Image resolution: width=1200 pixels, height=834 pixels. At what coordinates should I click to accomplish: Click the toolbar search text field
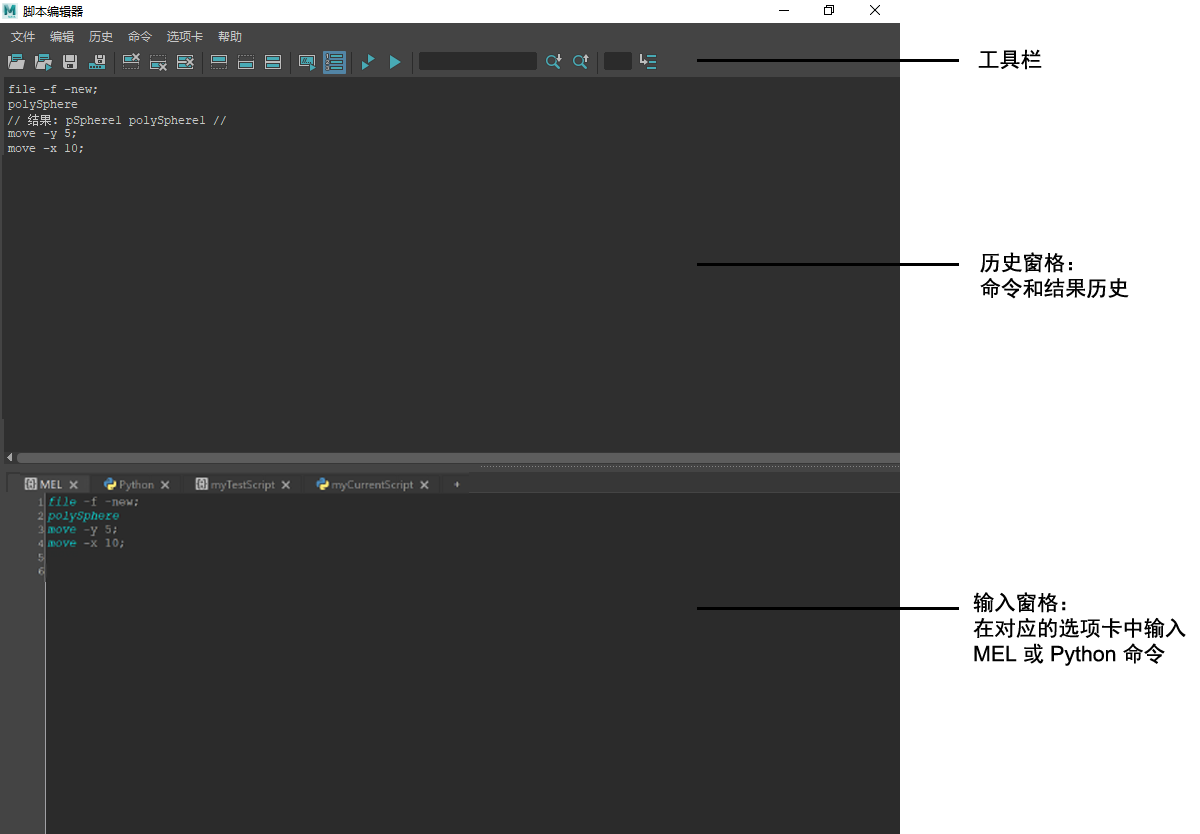pos(478,62)
